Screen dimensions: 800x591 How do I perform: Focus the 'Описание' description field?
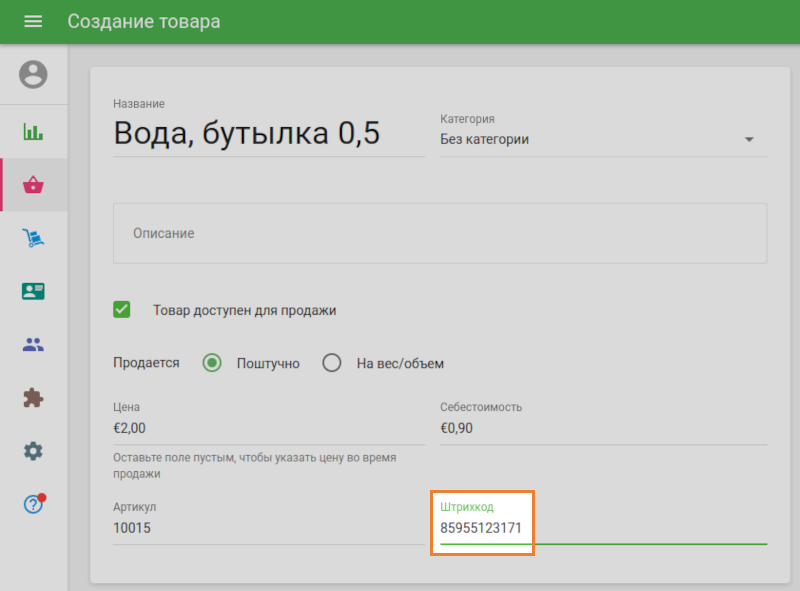coord(440,232)
